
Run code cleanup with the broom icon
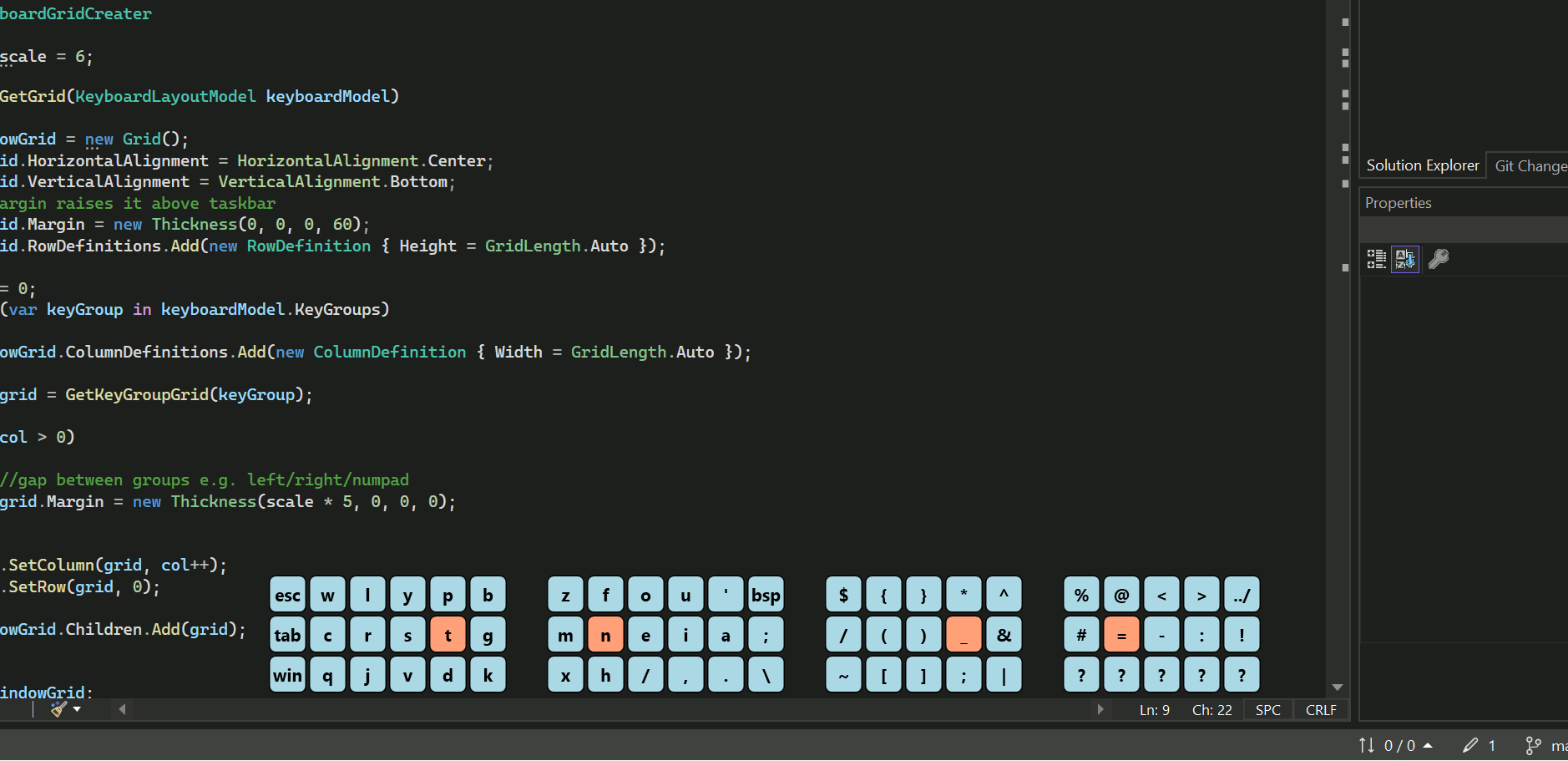click(58, 709)
